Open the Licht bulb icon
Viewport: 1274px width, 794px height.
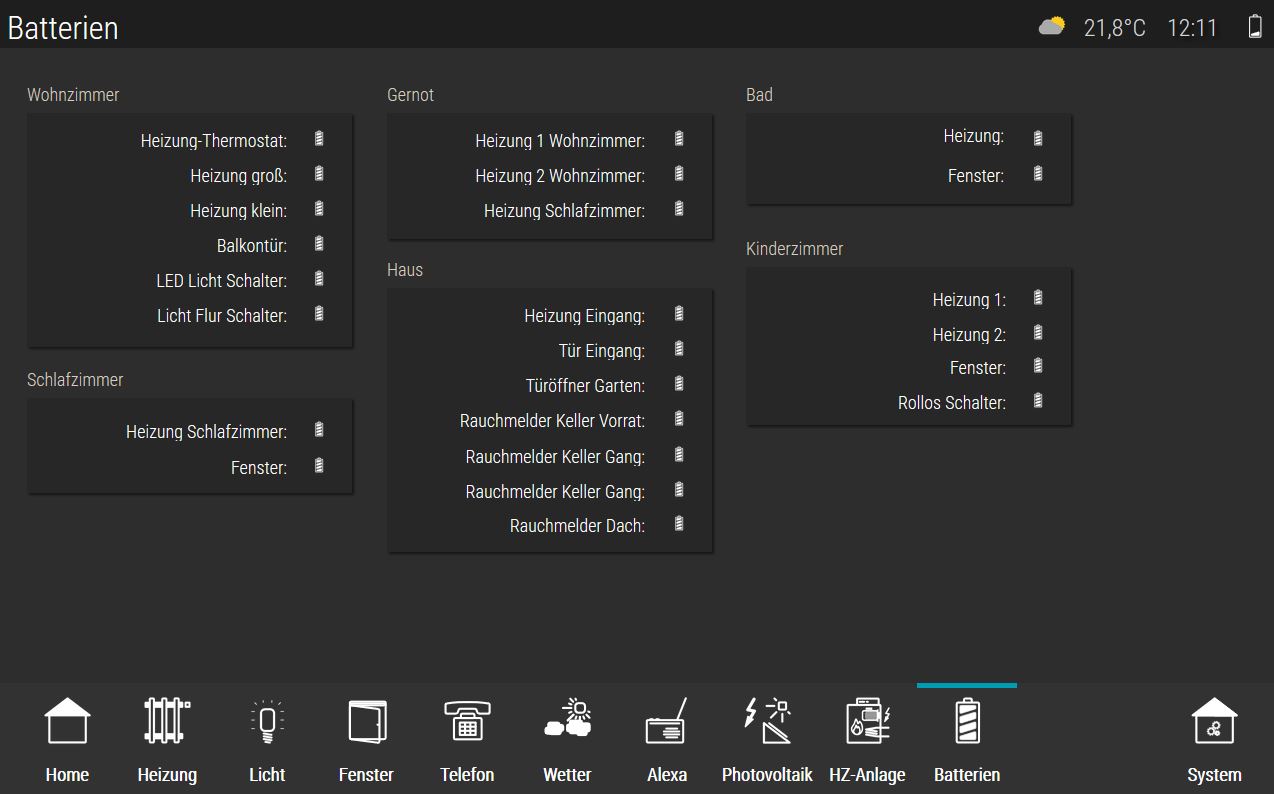point(267,721)
